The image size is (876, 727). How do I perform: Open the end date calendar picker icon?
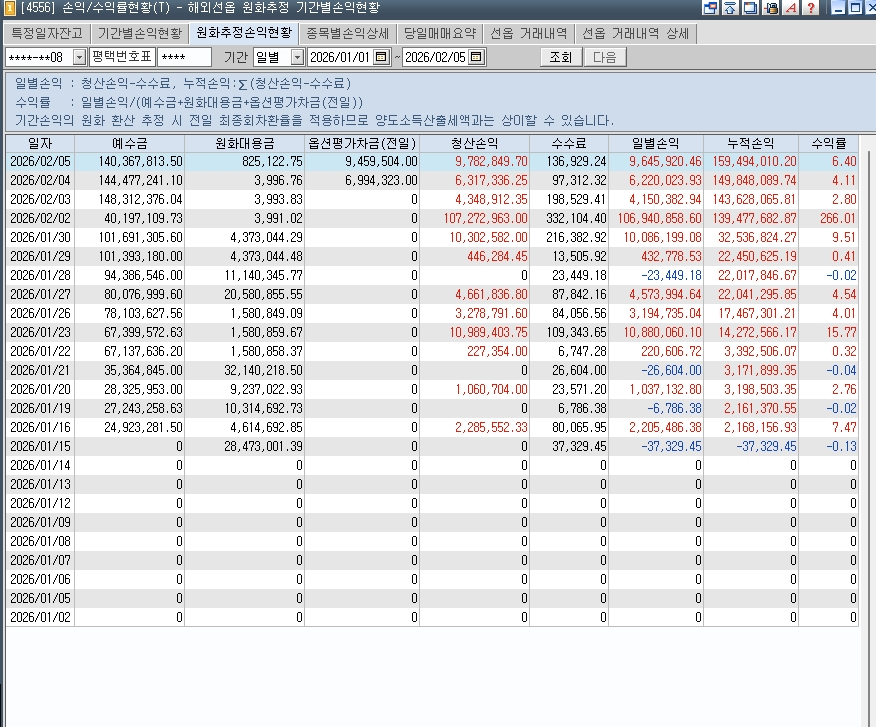click(x=476, y=57)
